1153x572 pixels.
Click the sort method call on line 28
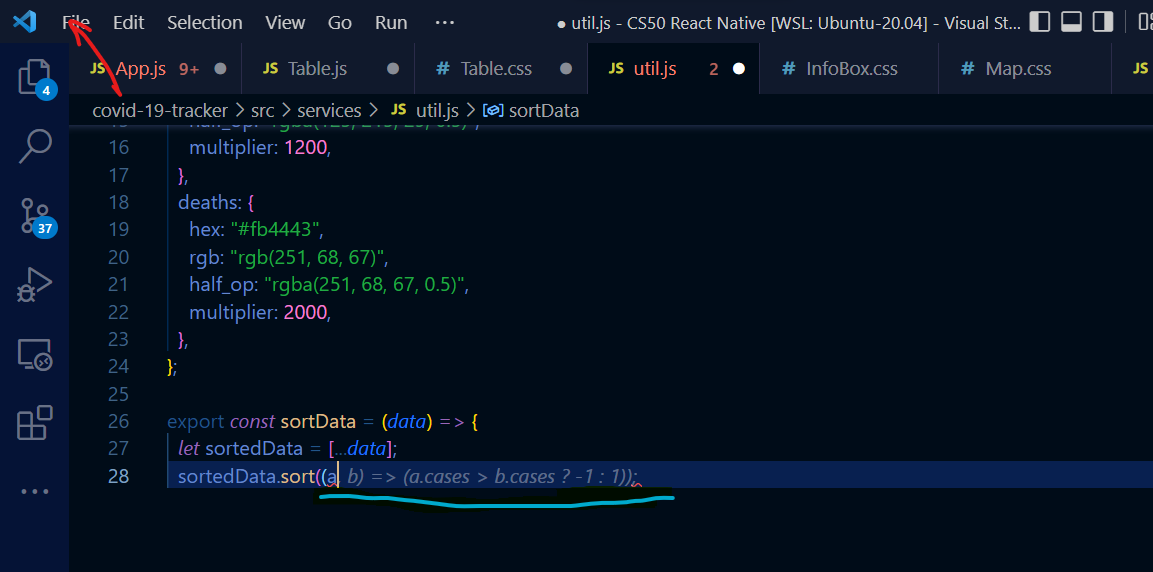tap(297, 476)
